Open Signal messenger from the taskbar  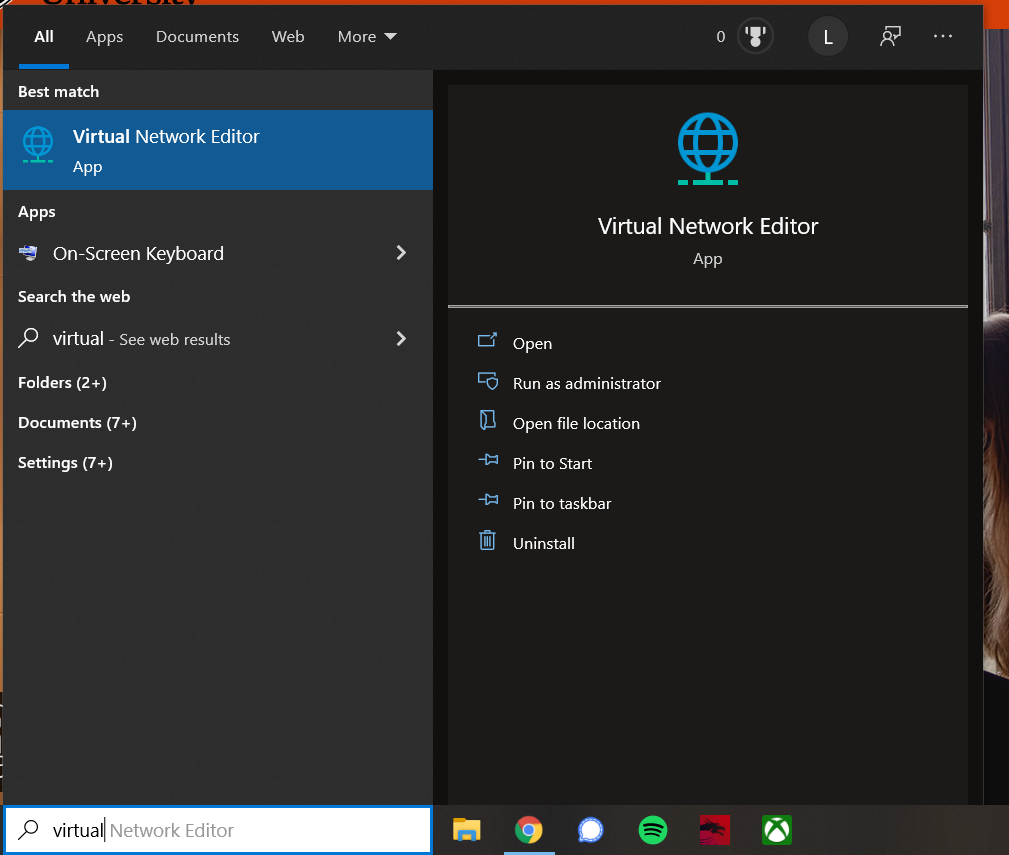[590, 830]
